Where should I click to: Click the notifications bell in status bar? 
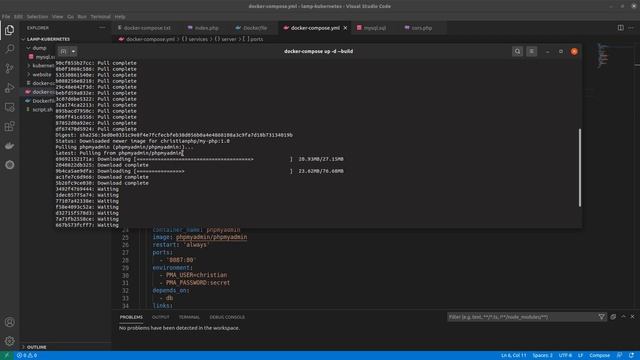[x=631, y=355]
